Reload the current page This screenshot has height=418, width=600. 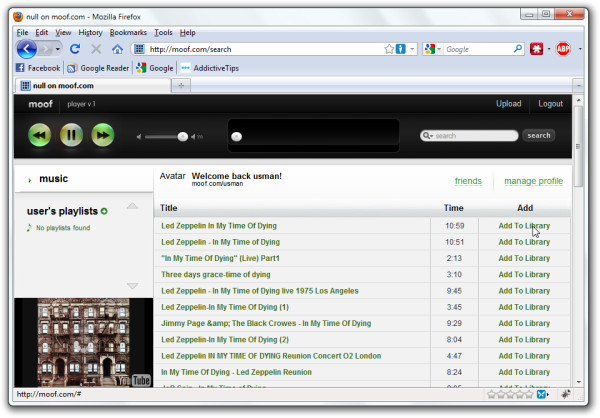click(x=75, y=49)
